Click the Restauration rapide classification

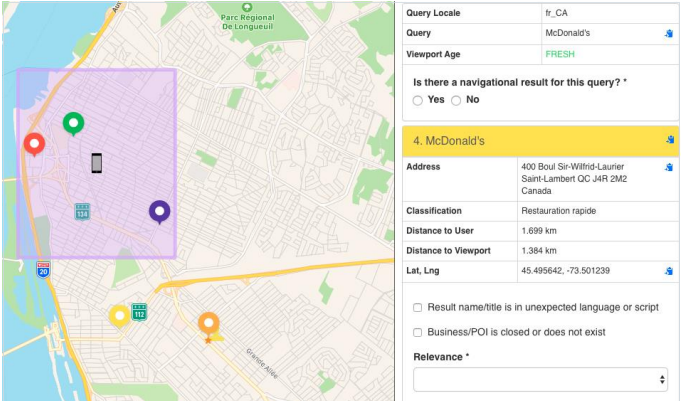tap(558, 211)
